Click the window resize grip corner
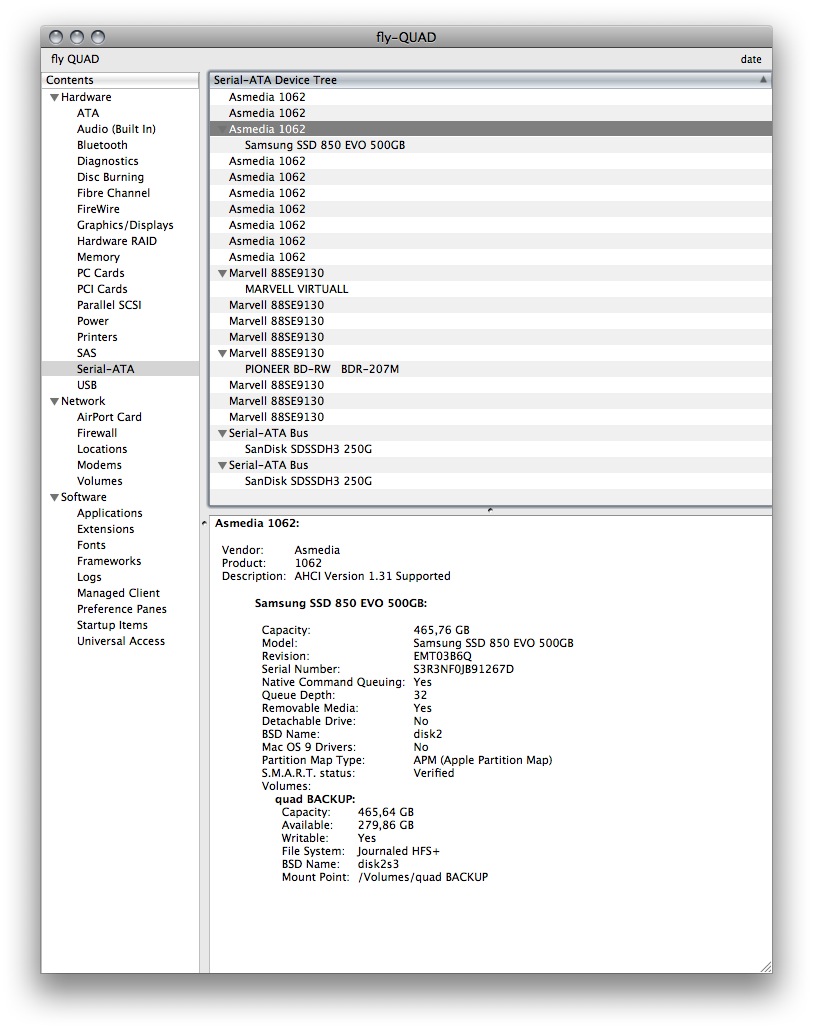This screenshot has width=813, height=1029. point(766,967)
